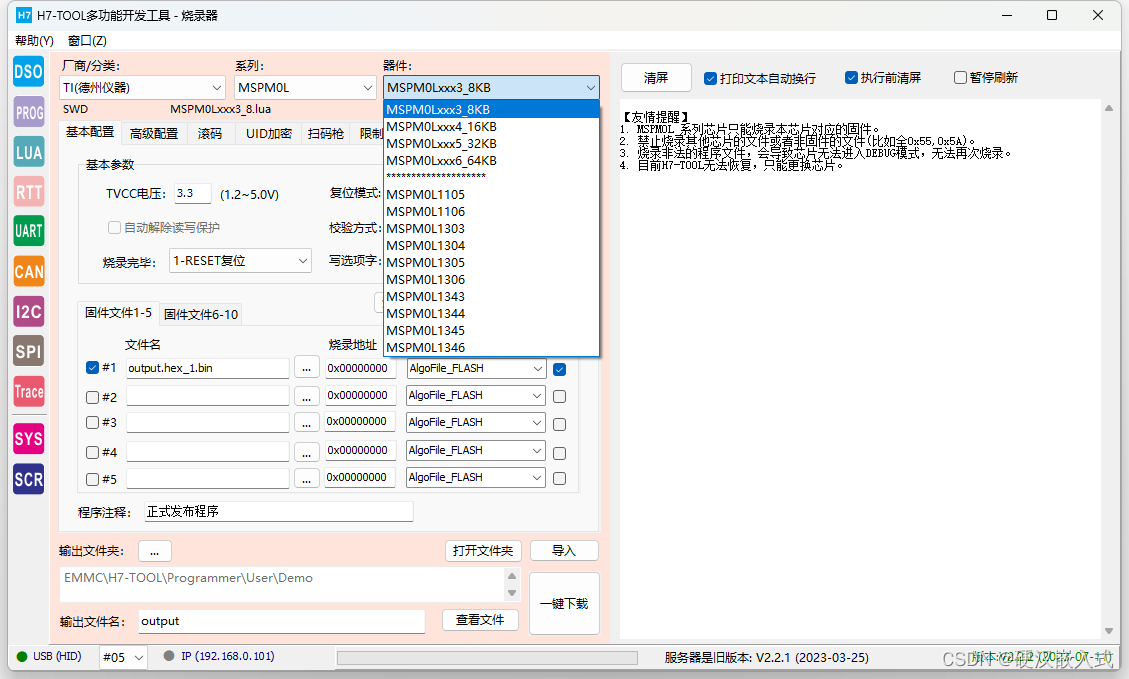Screen dimensions: 1129x679
Task: Toggle firmware file #1 checkbox
Action: coord(92,368)
